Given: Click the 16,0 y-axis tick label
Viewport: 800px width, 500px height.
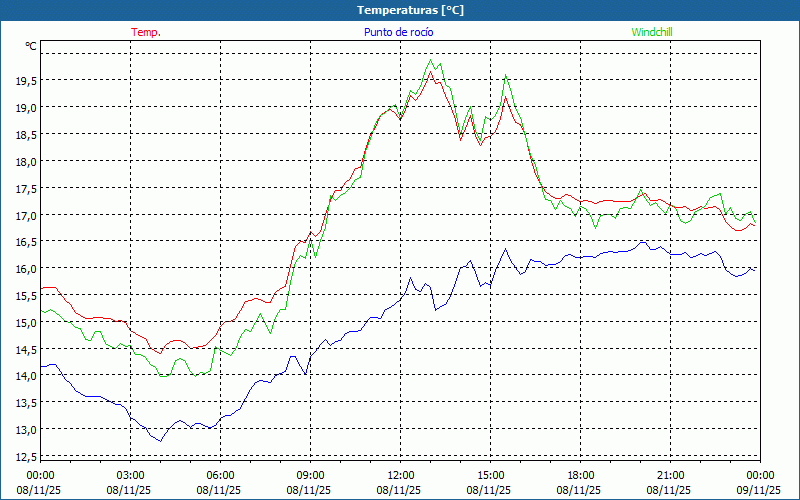Looking at the screenshot, I should coord(26,269).
